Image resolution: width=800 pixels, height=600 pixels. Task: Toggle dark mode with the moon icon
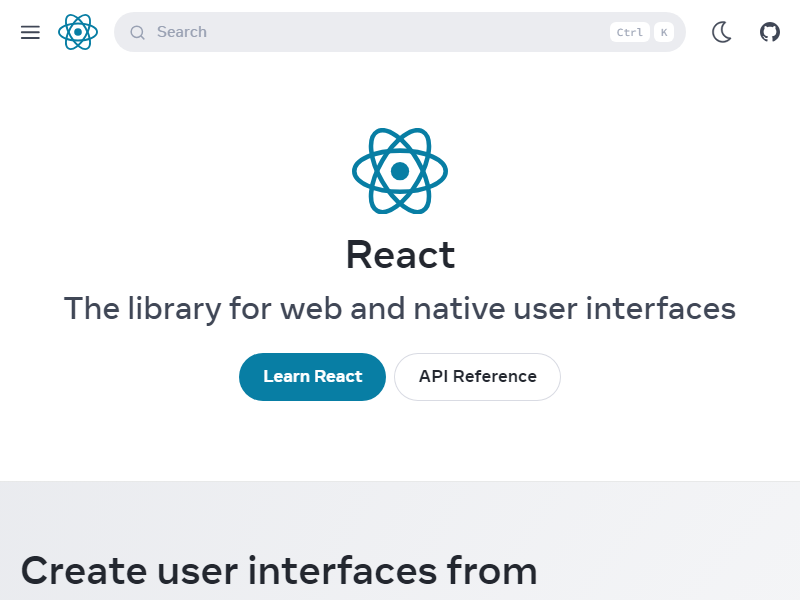722,32
